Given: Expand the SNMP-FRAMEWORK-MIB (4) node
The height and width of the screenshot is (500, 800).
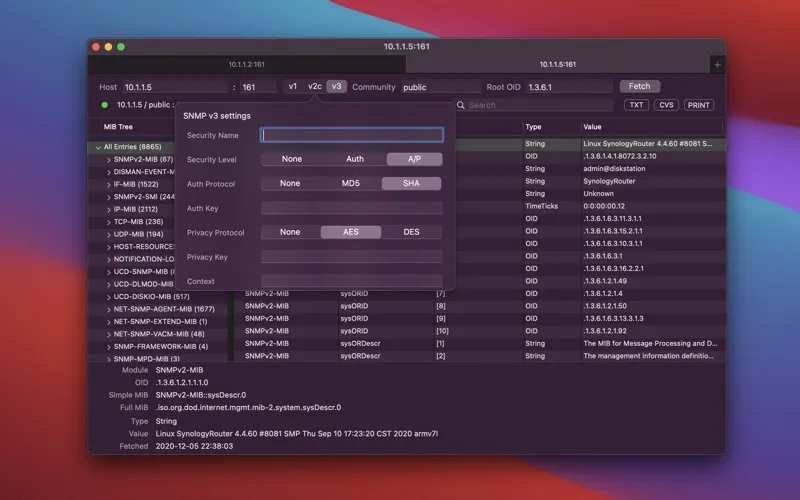Looking at the screenshot, I should coord(109,347).
